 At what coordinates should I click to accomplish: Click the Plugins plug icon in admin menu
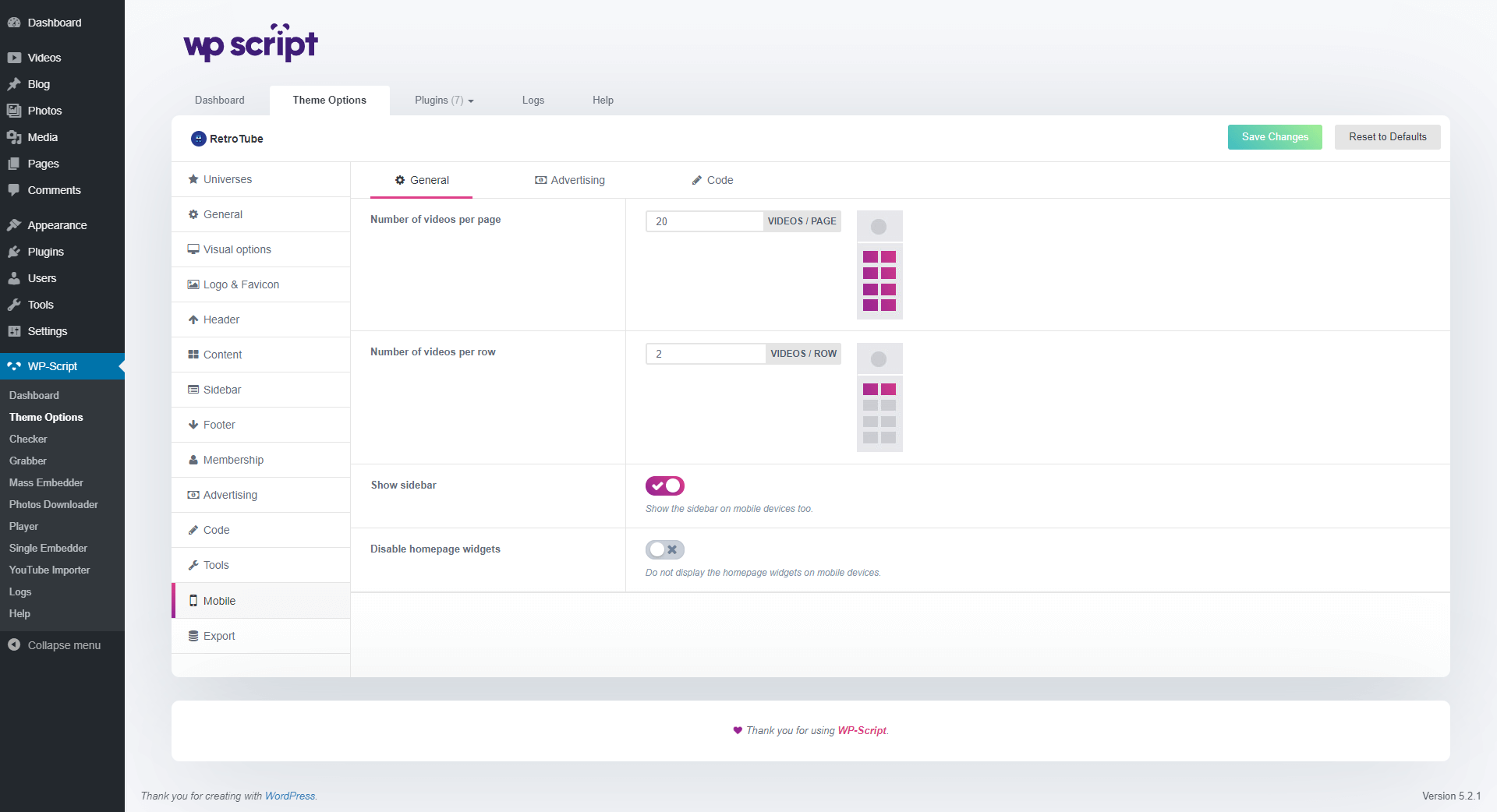14,252
